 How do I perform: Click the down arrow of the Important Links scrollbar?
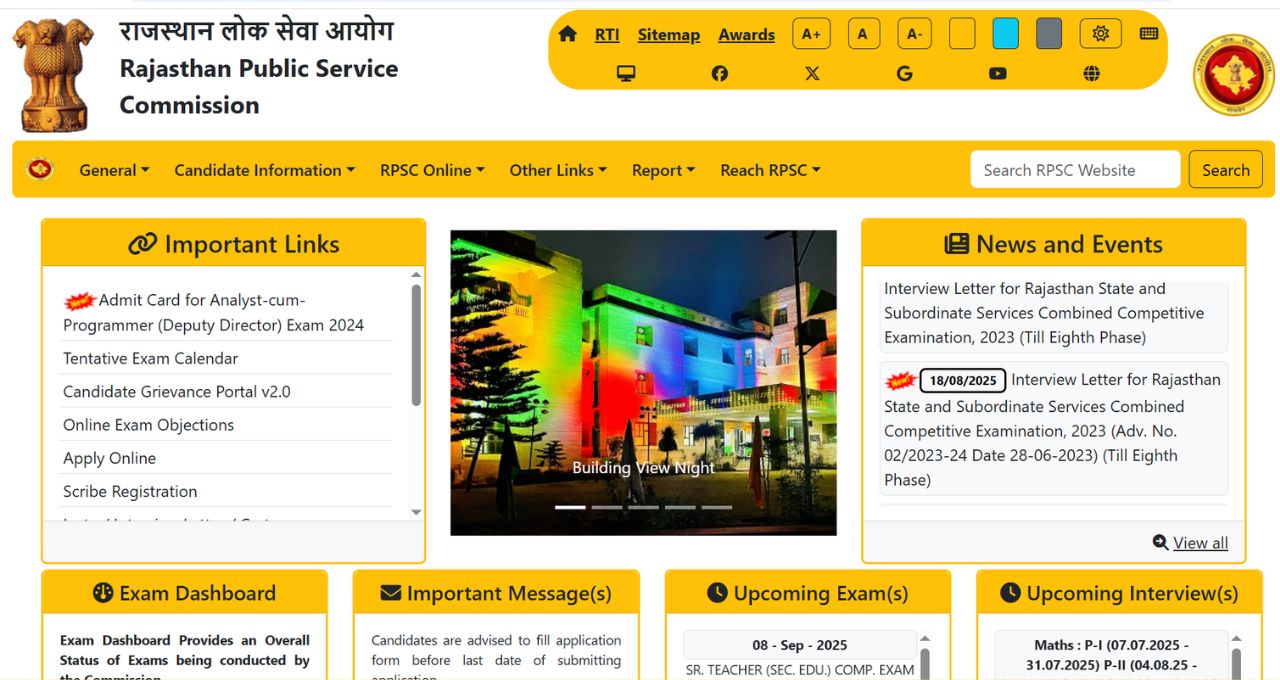(416, 512)
